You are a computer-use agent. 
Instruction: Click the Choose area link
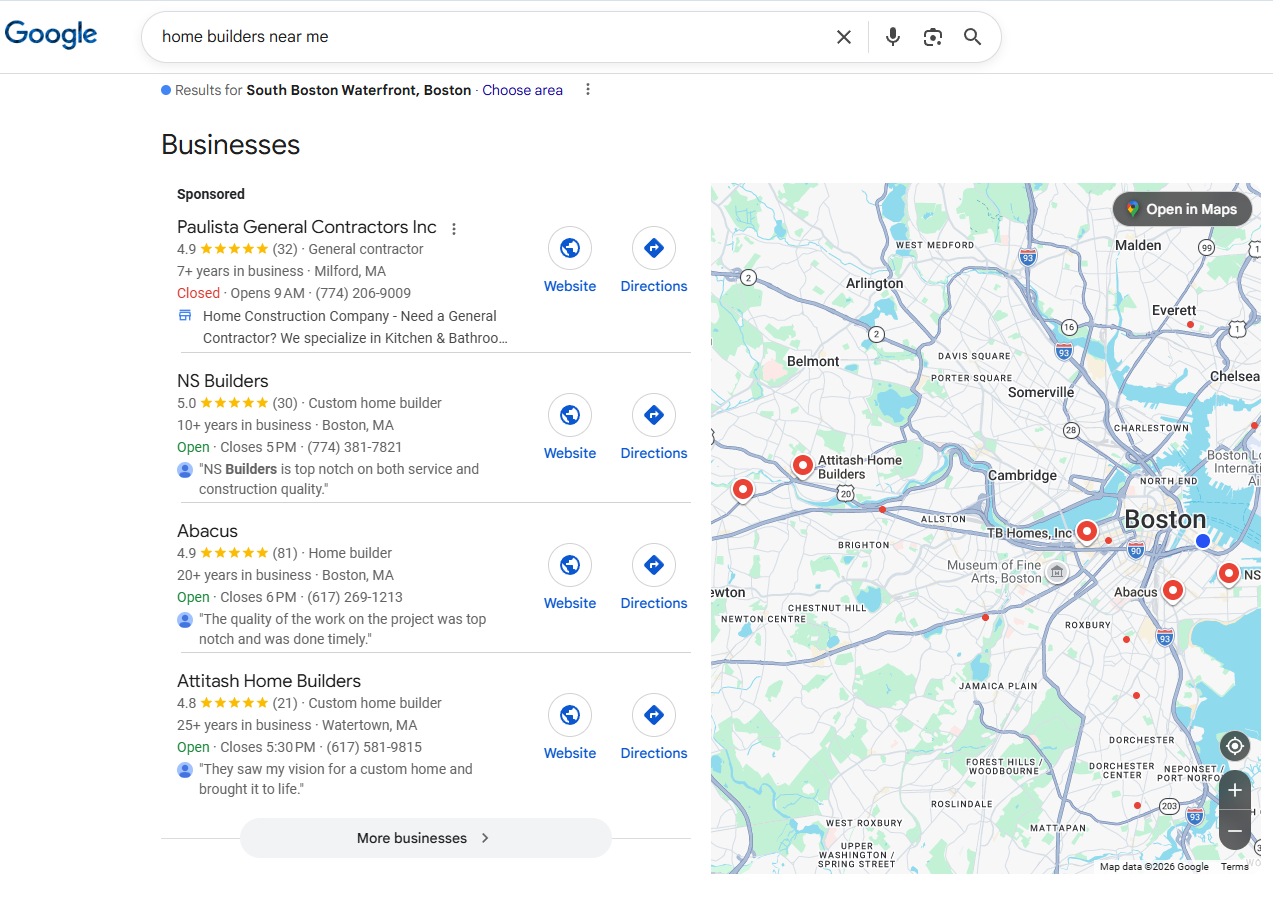click(x=522, y=90)
